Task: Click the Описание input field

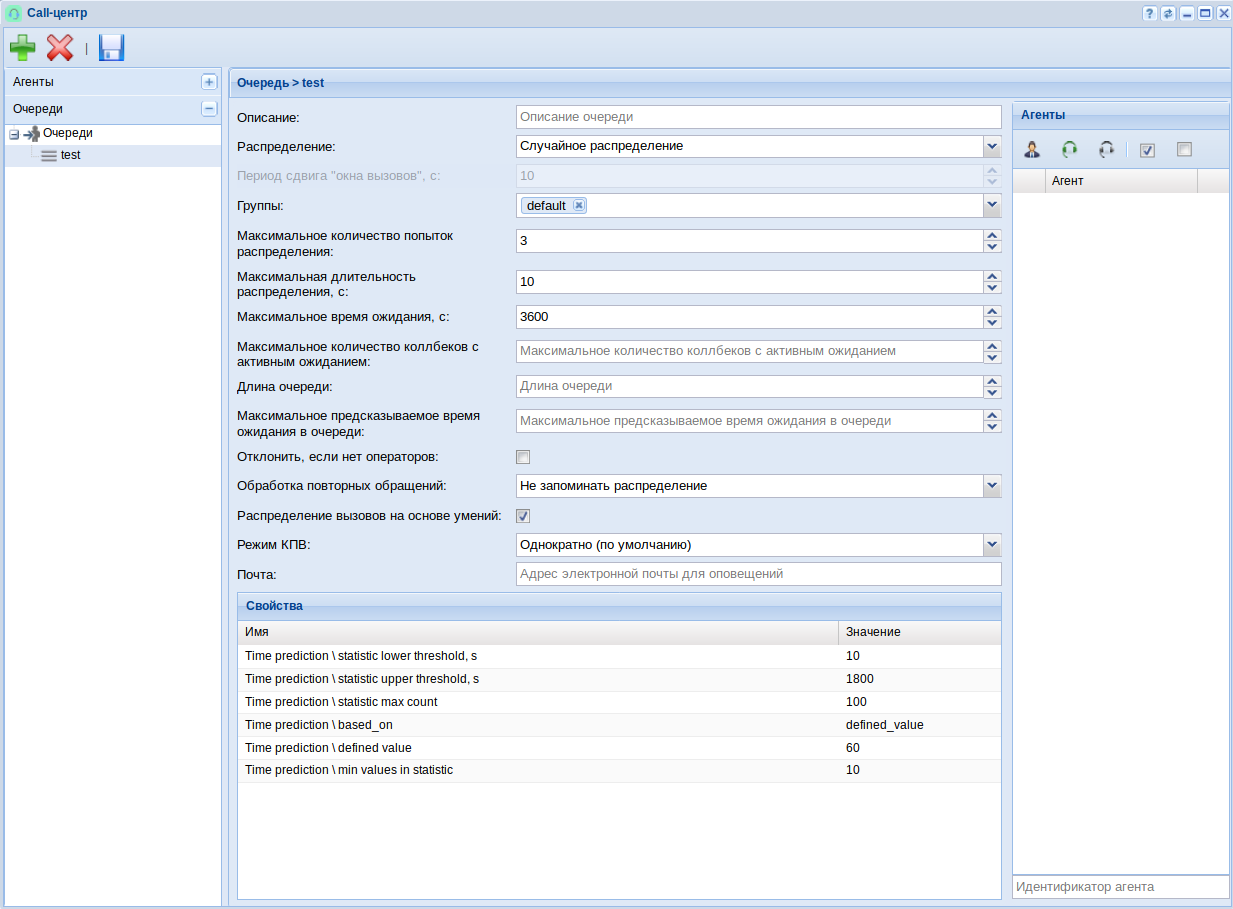Action: pyautogui.click(x=758, y=117)
